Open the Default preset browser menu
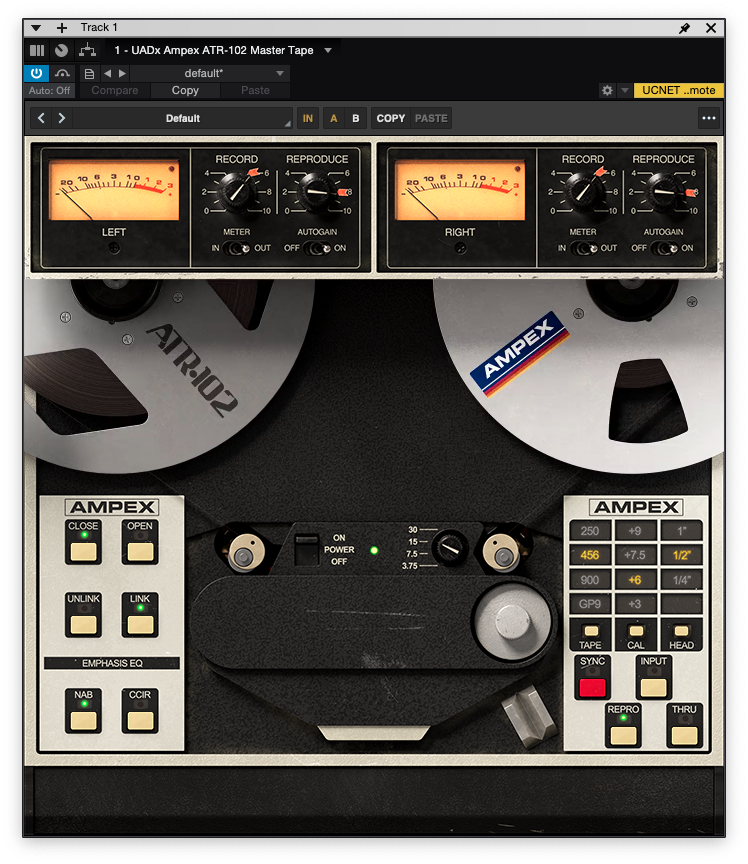The height and width of the screenshot is (864, 748). [x=182, y=118]
